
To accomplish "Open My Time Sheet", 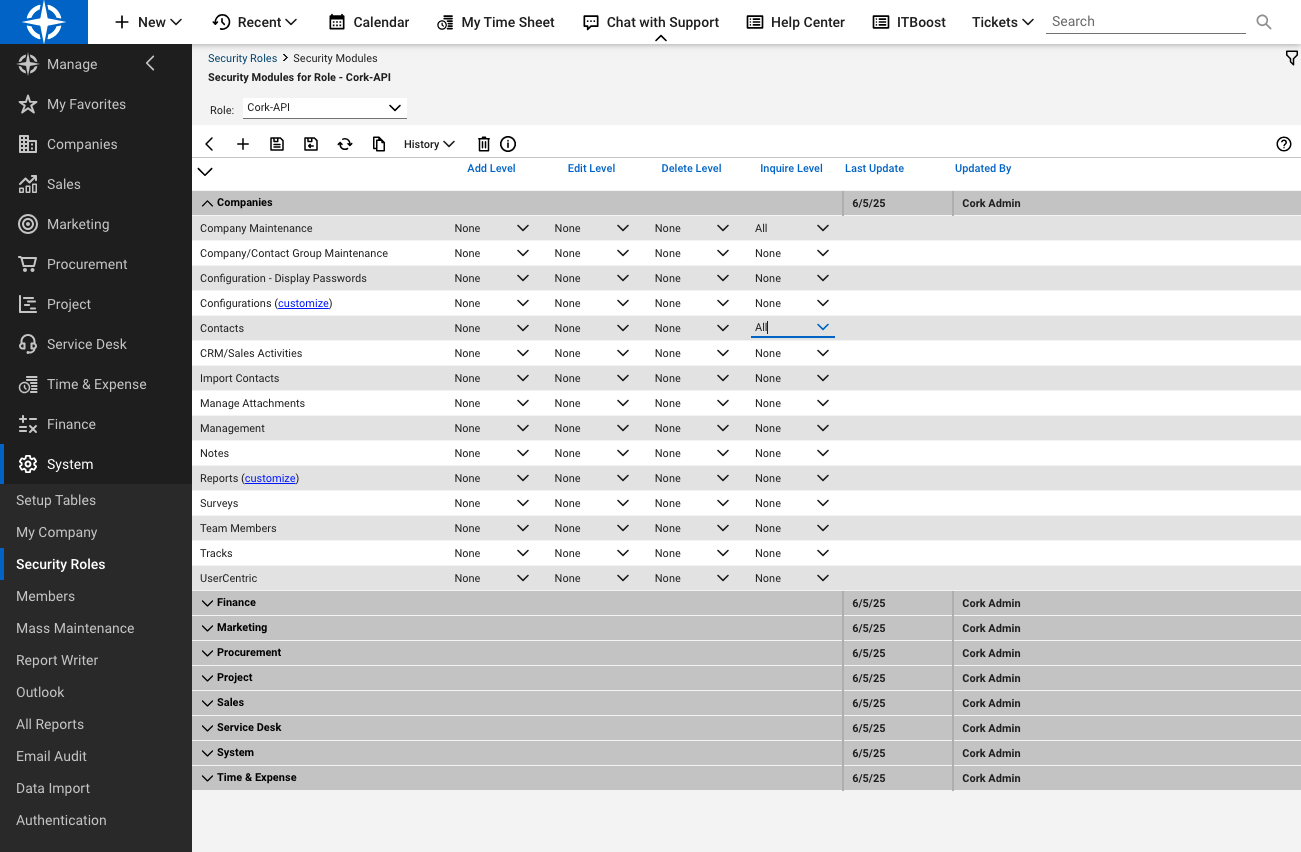I will 496,22.
